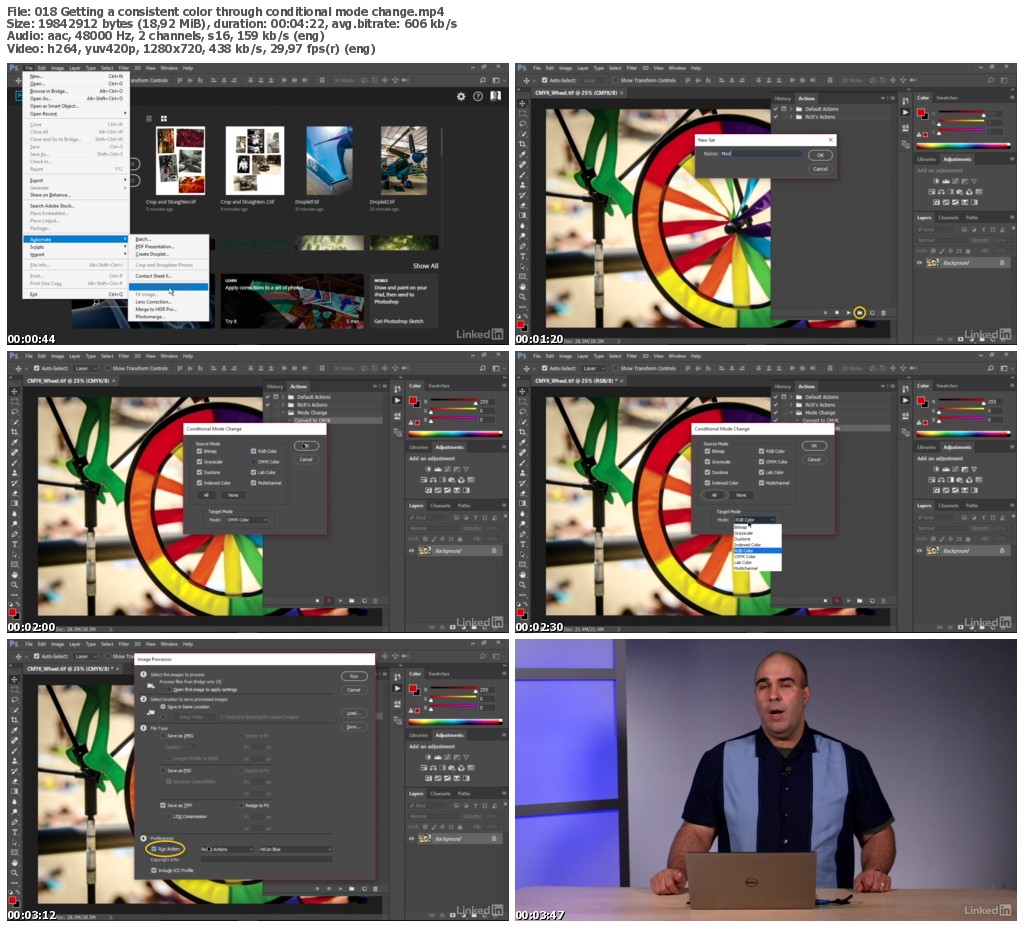Toggle the Duotone checkbox in 00:02:30 frame

tap(707, 472)
